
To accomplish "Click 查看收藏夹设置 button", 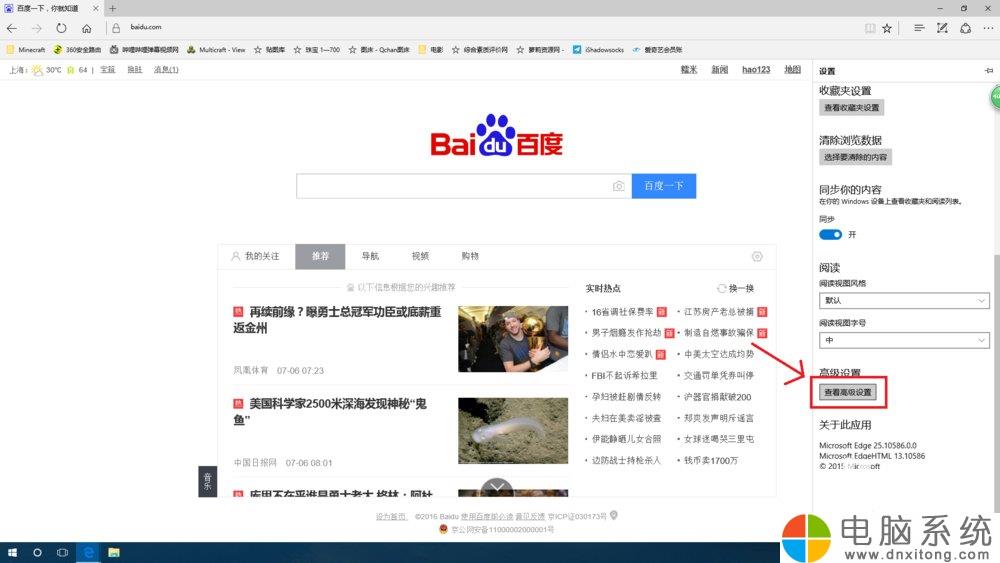I will click(851, 108).
